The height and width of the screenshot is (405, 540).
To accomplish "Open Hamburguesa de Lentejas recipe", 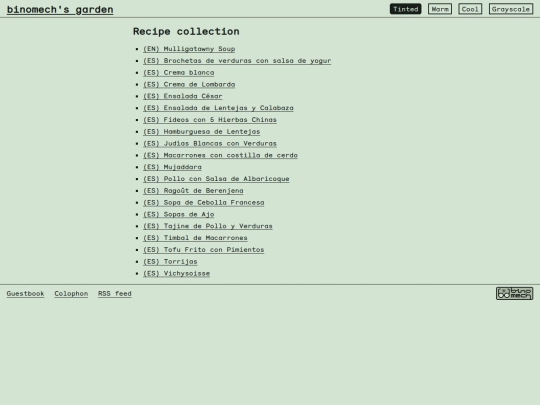I will tap(201, 132).
